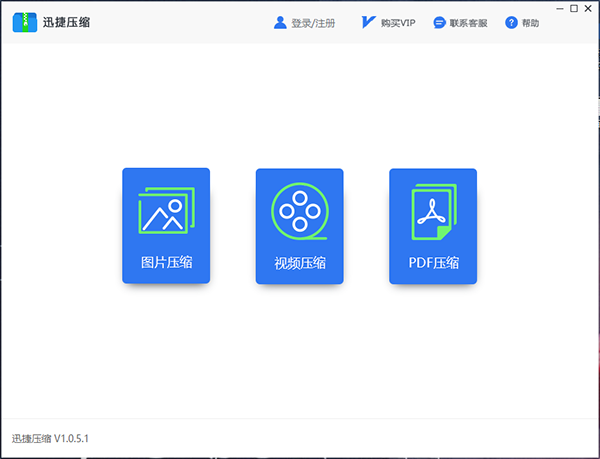
Task: Open the 登录/注册 login link
Action: click(310, 23)
